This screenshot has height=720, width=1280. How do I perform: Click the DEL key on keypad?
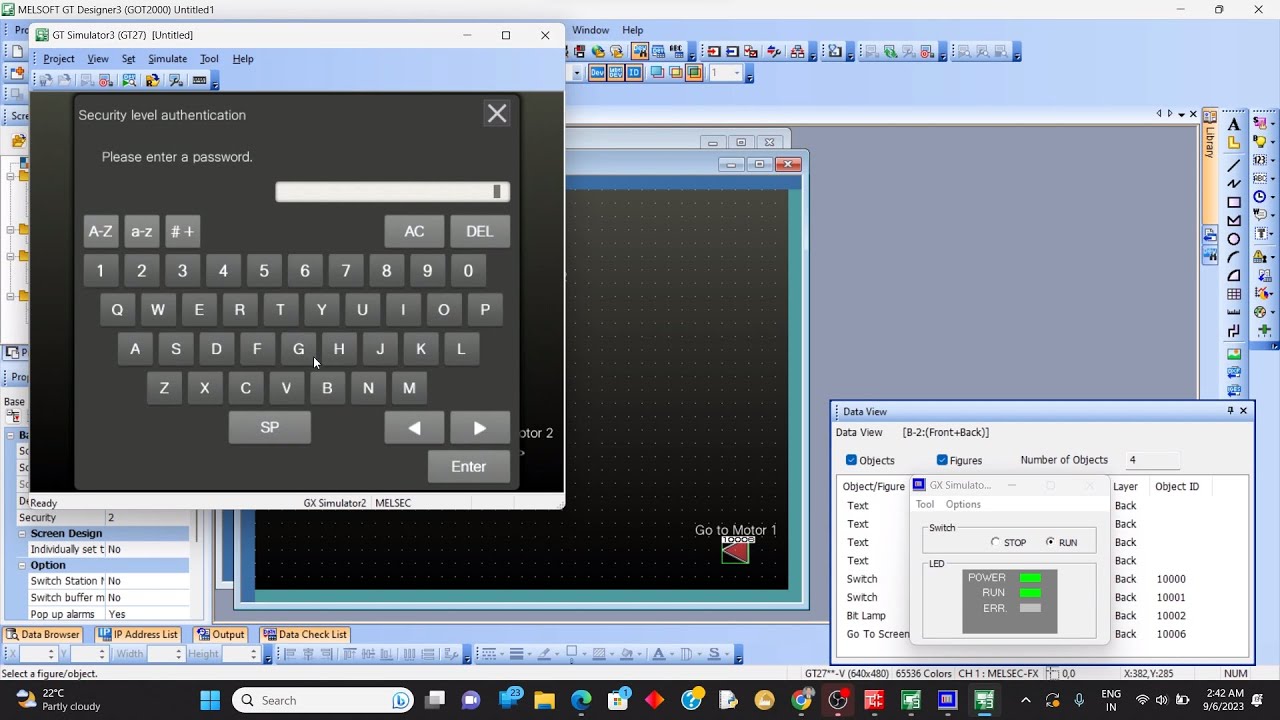coord(480,231)
